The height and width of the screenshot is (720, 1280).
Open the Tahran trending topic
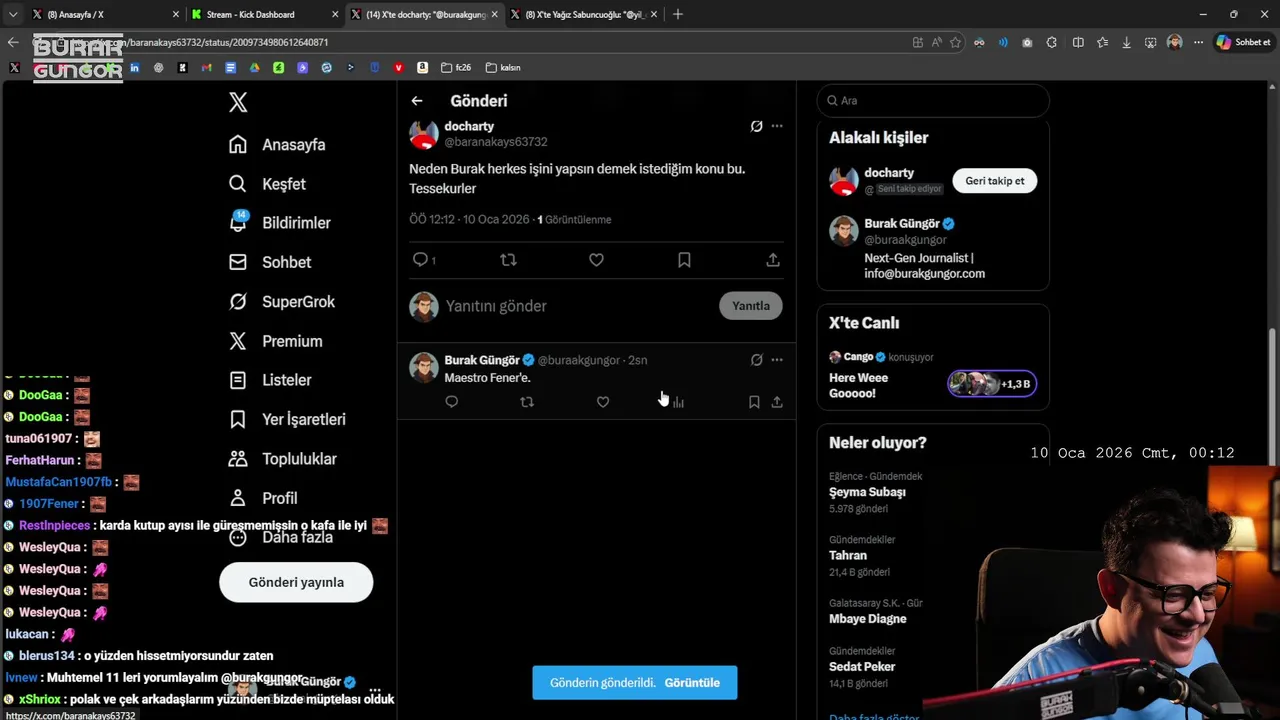click(x=848, y=555)
